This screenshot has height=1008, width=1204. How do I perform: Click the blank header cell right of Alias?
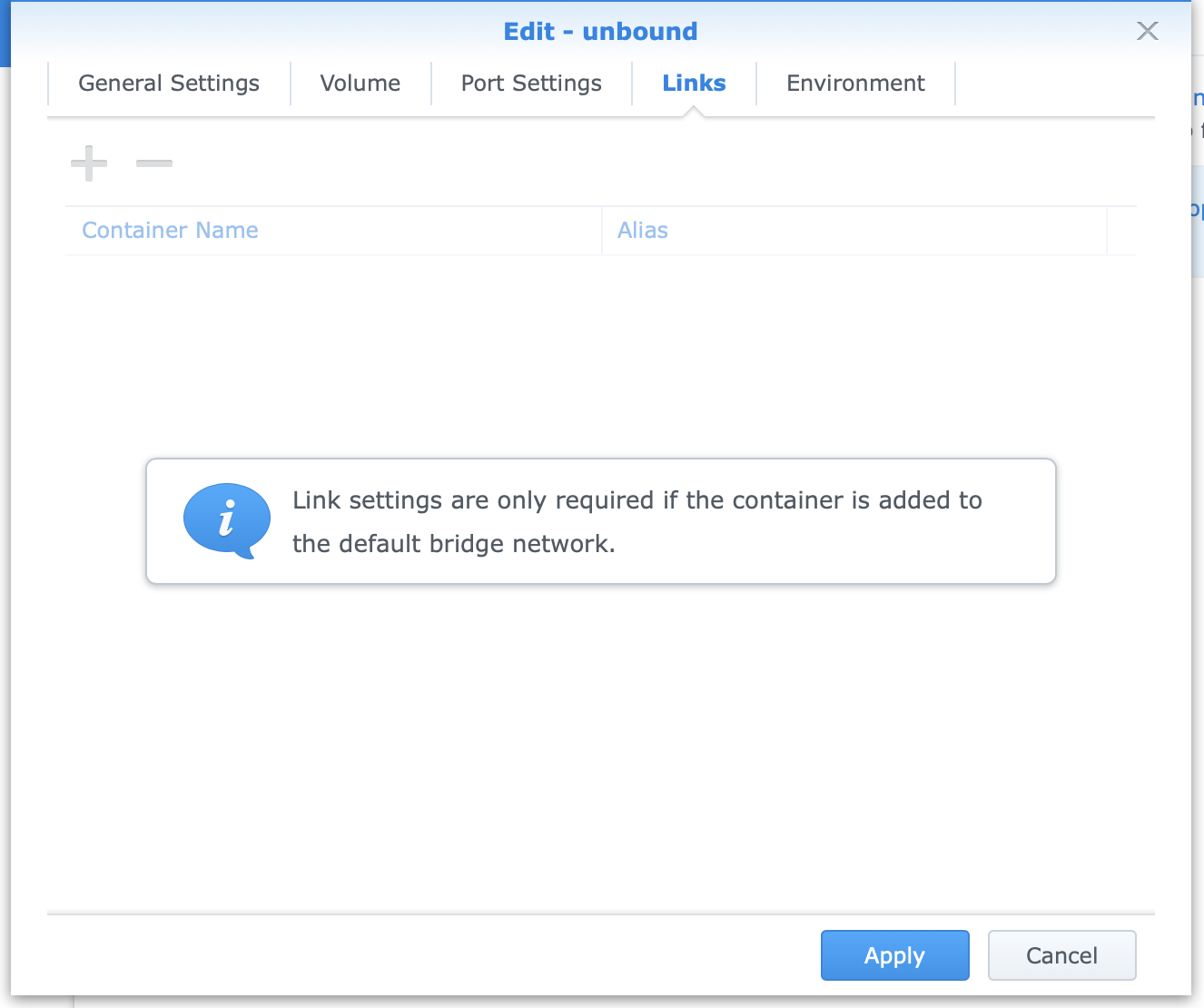[1121, 231]
